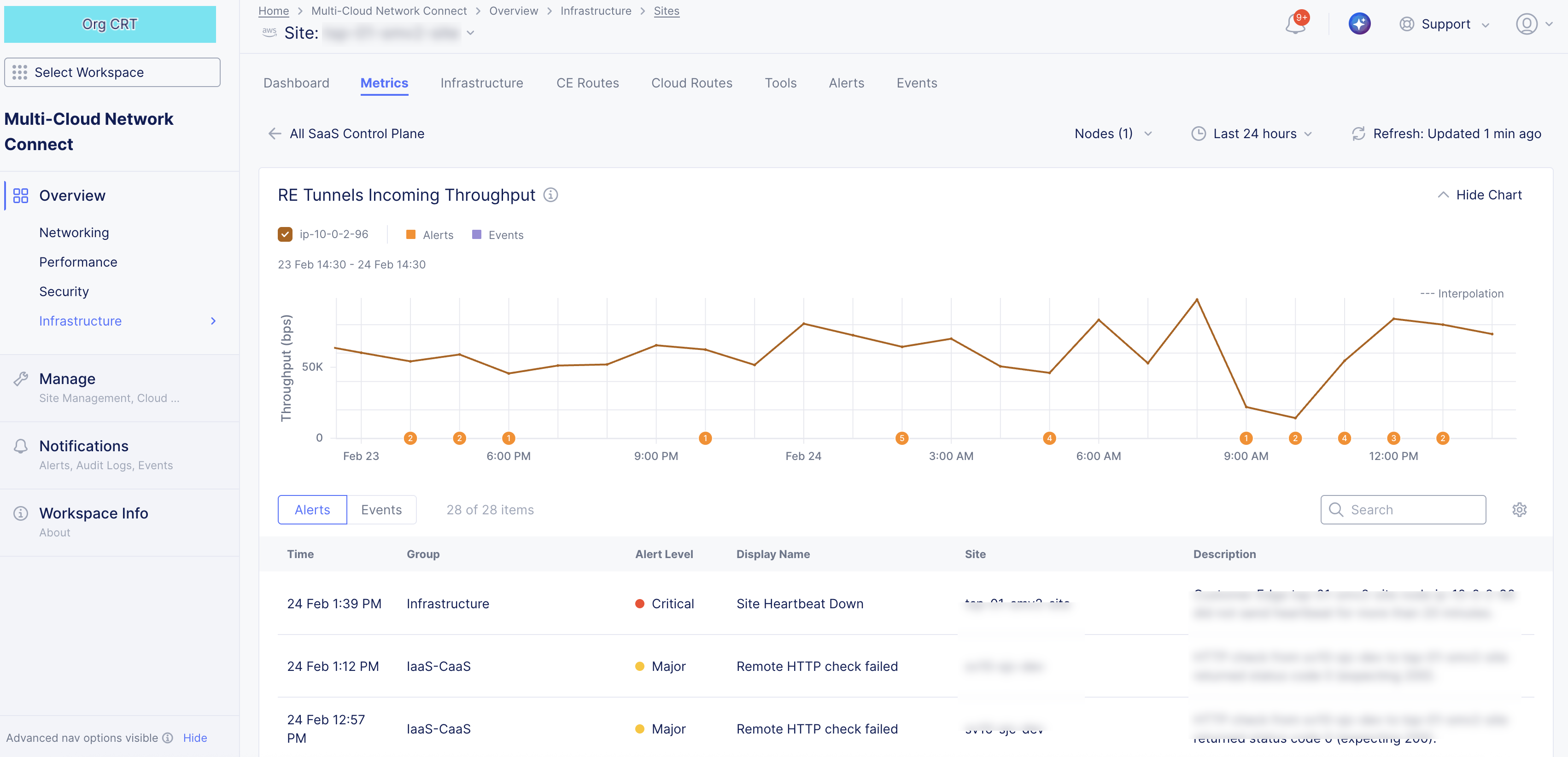Click the user account avatar icon
Image resolution: width=1568 pixels, height=757 pixels.
tap(1526, 24)
